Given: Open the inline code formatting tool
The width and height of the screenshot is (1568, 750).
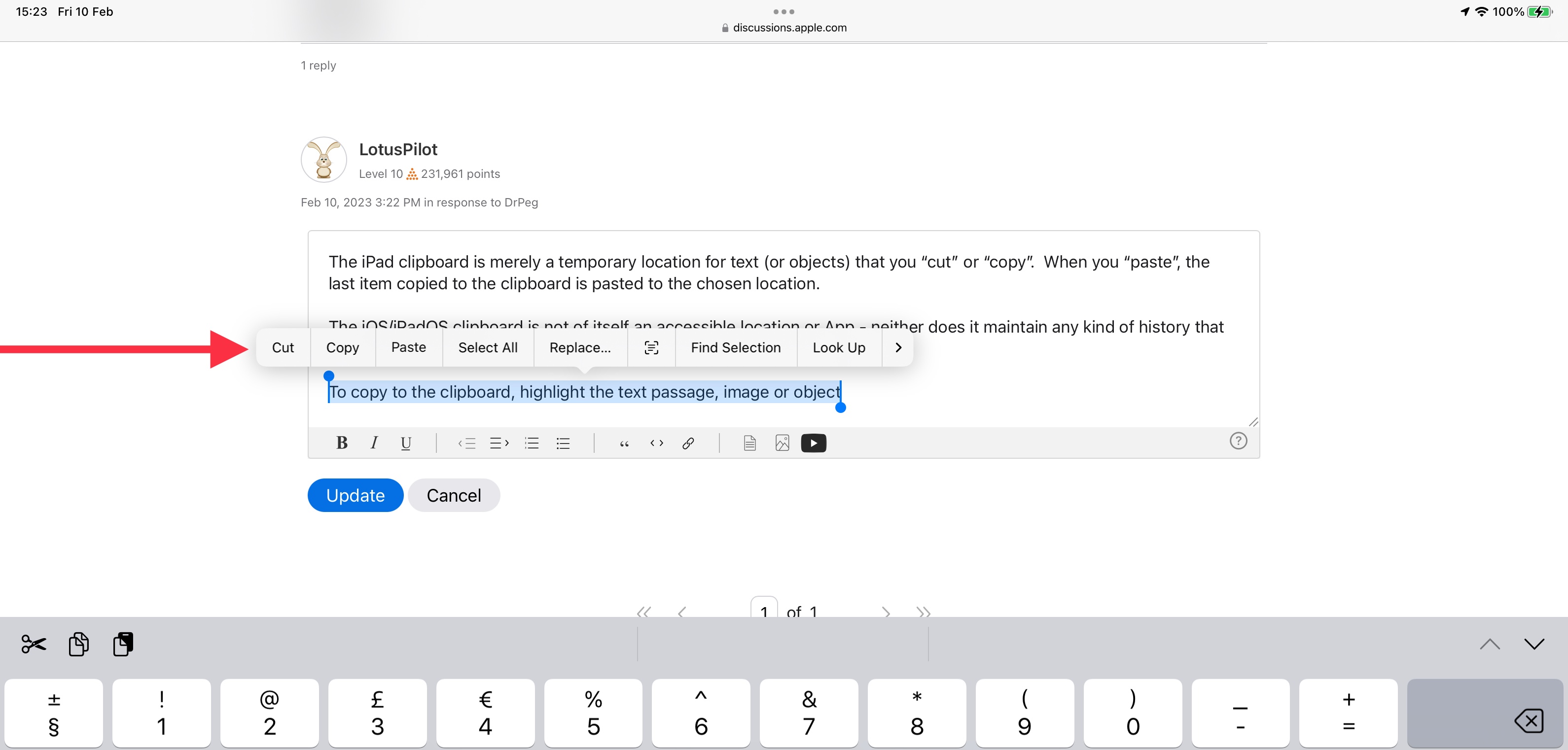Looking at the screenshot, I should coord(656,443).
